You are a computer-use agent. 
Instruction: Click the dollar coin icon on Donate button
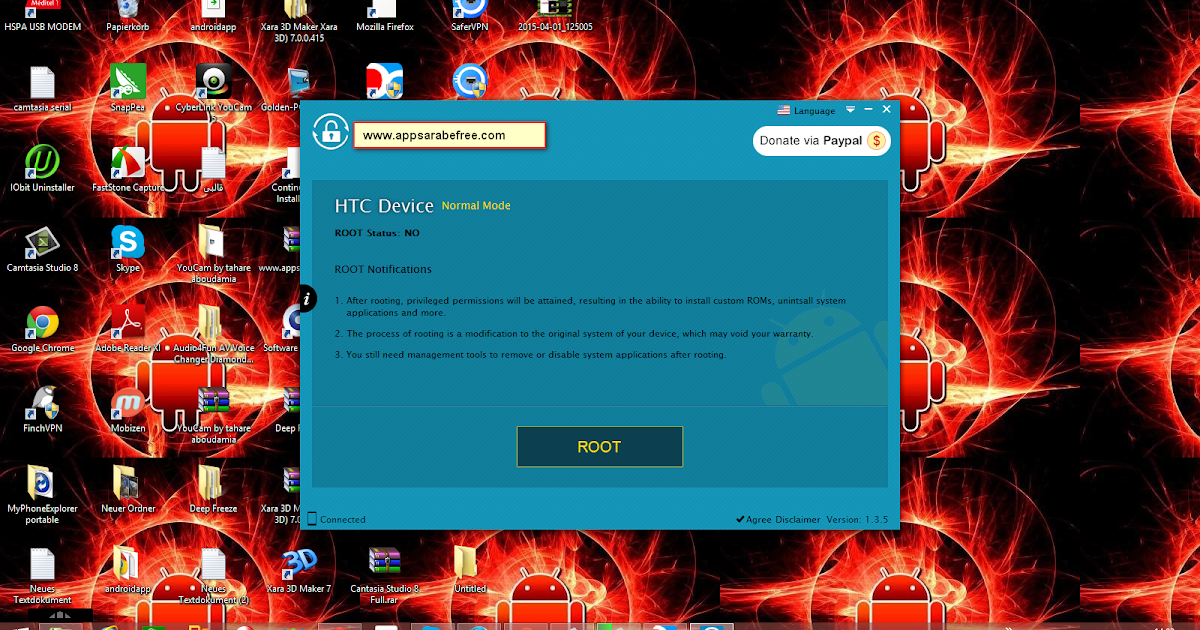click(877, 141)
